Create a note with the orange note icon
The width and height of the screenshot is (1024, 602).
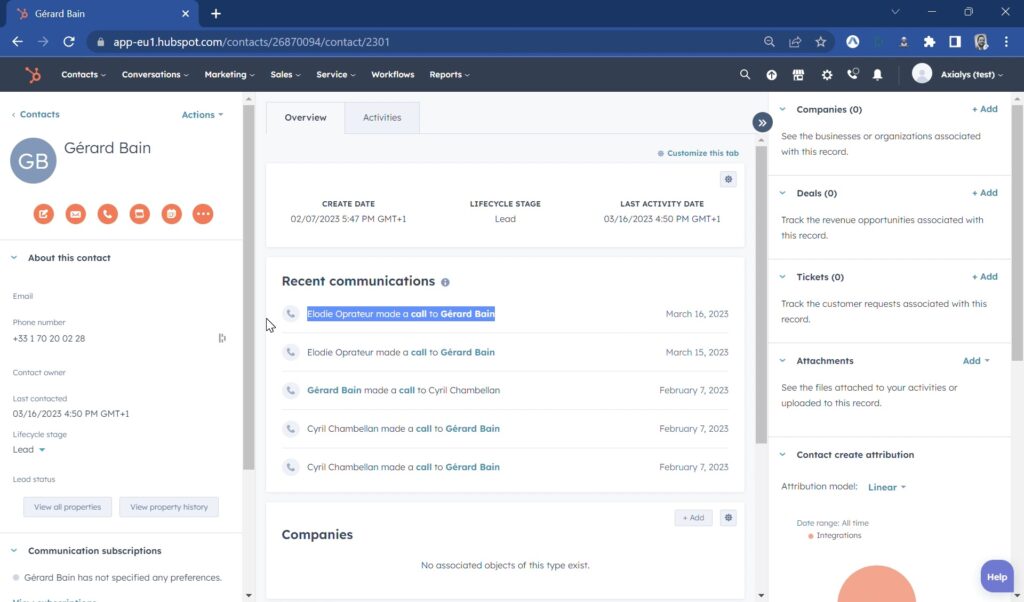(x=44, y=214)
